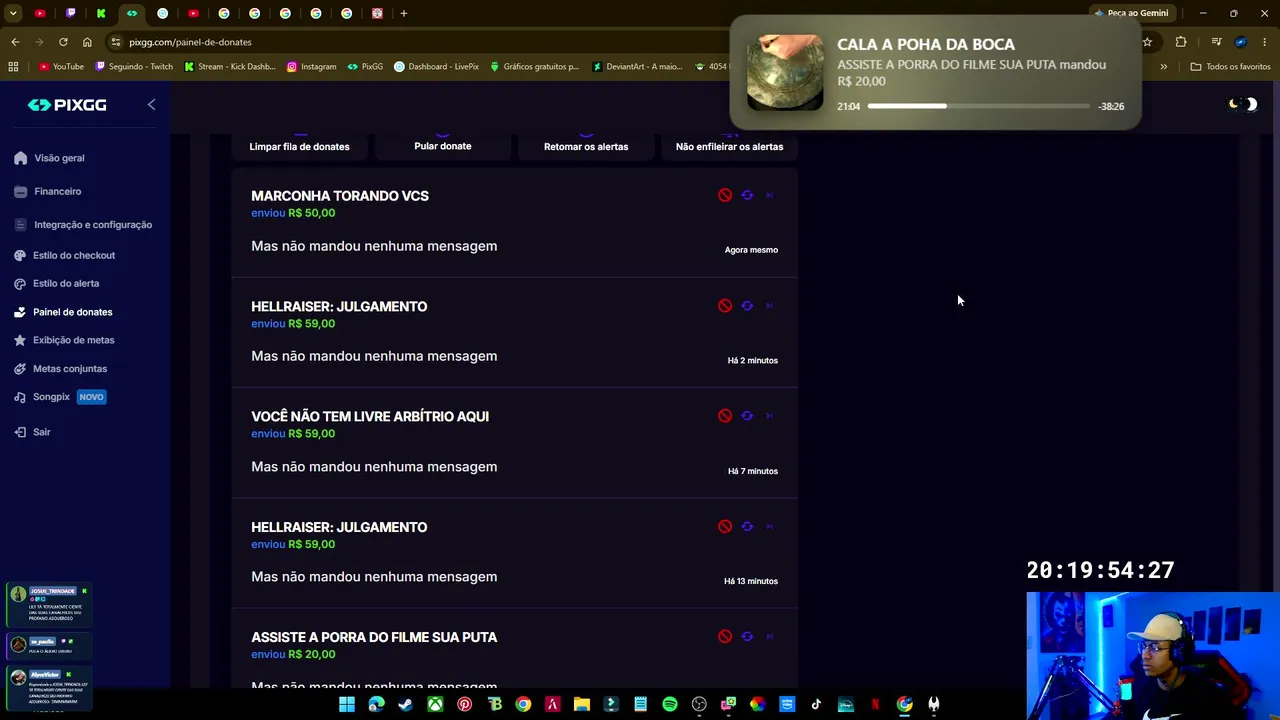Click Retomar os alertas button

pyautogui.click(x=586, y=146)
